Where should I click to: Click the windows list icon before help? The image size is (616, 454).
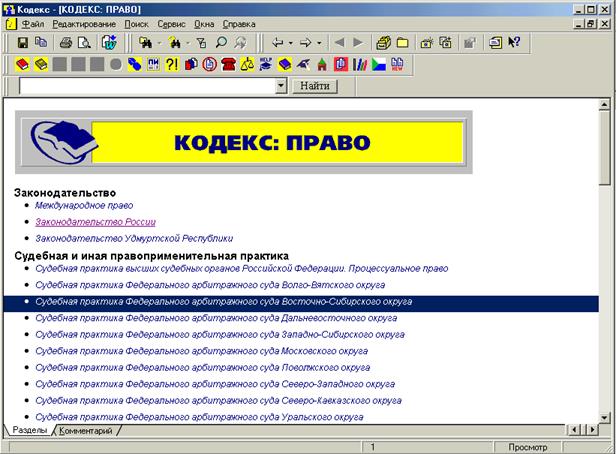point(495,42)
